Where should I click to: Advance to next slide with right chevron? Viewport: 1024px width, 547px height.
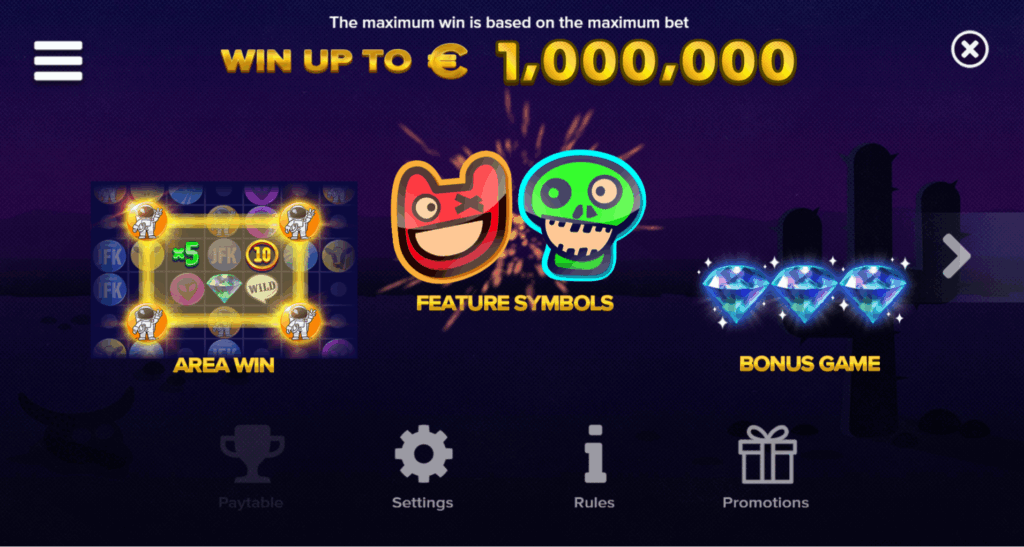[x=957, y=257]
